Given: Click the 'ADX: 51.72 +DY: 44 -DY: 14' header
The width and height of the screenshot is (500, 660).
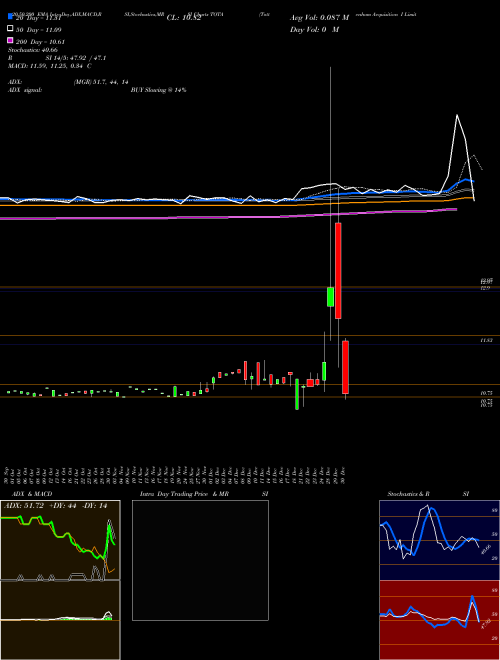Looking at the screenshot, I should pyautogui.click(x=55, y=506).
